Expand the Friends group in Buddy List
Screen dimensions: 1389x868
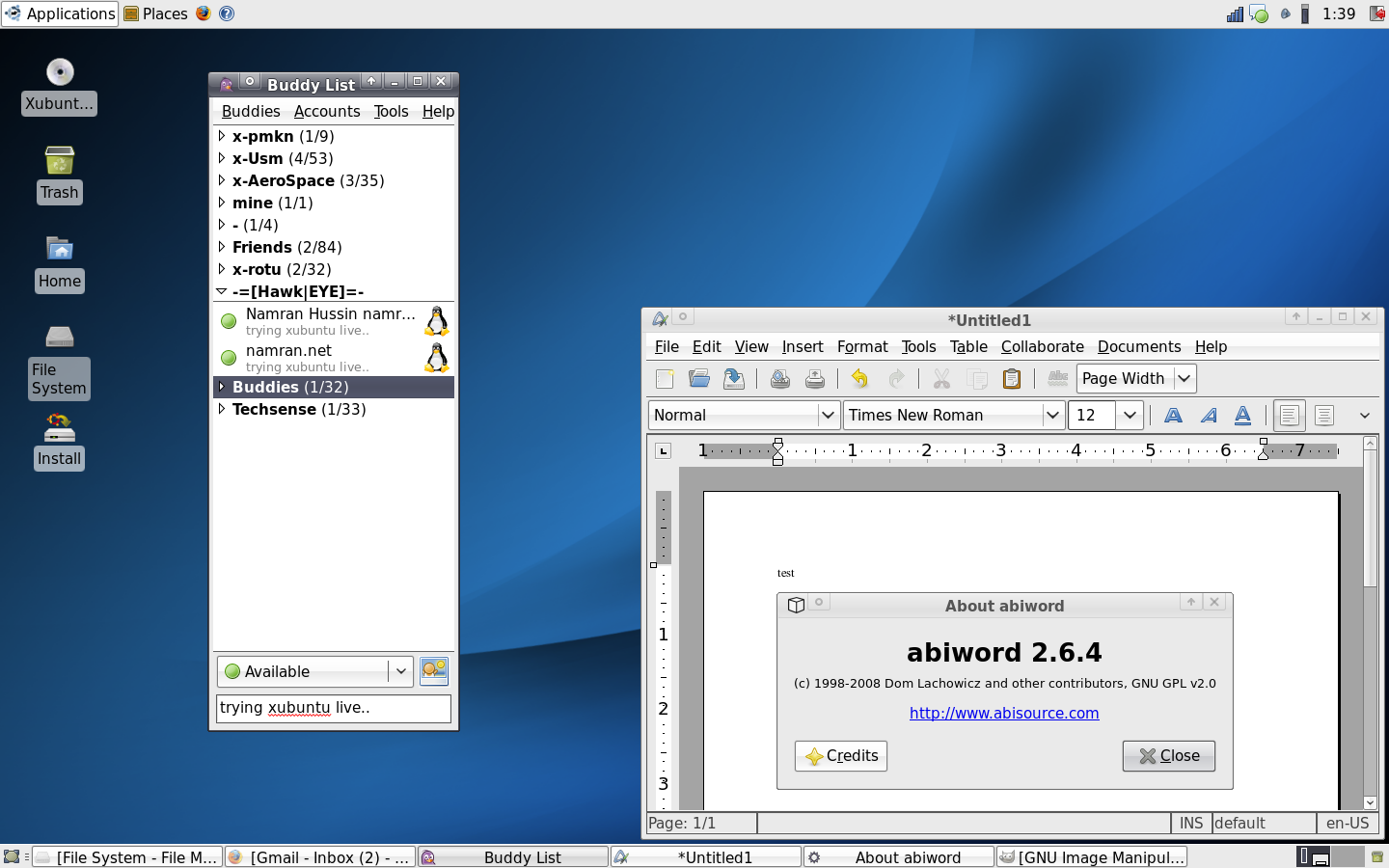tap(222, 247)
